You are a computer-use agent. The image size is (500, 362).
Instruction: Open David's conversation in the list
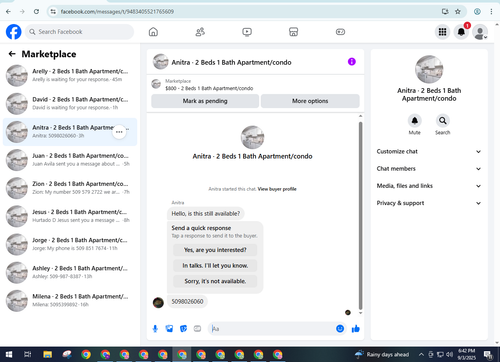[x=70, y=104]
